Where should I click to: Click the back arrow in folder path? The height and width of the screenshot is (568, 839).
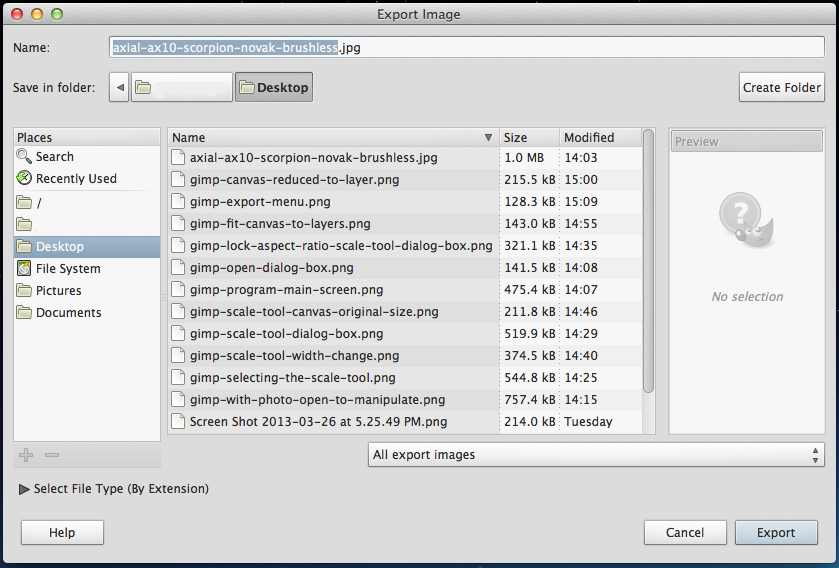coord(120,88)
